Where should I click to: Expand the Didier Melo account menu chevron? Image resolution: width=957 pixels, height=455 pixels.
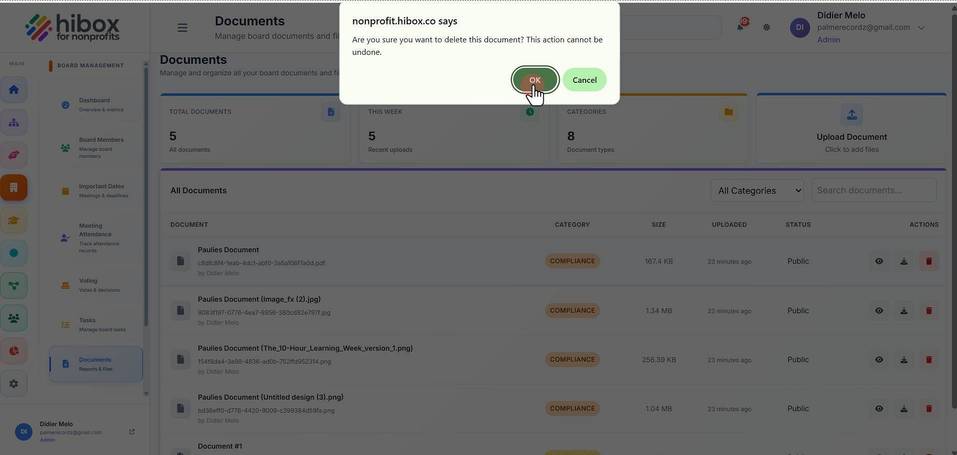pos(921,27)
